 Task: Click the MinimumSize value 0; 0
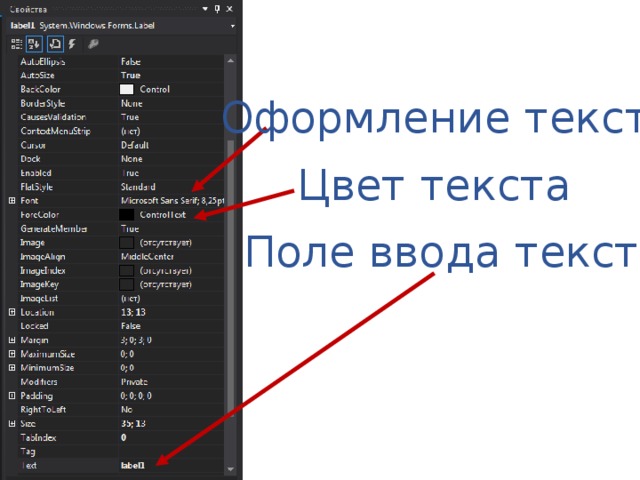point(127,368)
